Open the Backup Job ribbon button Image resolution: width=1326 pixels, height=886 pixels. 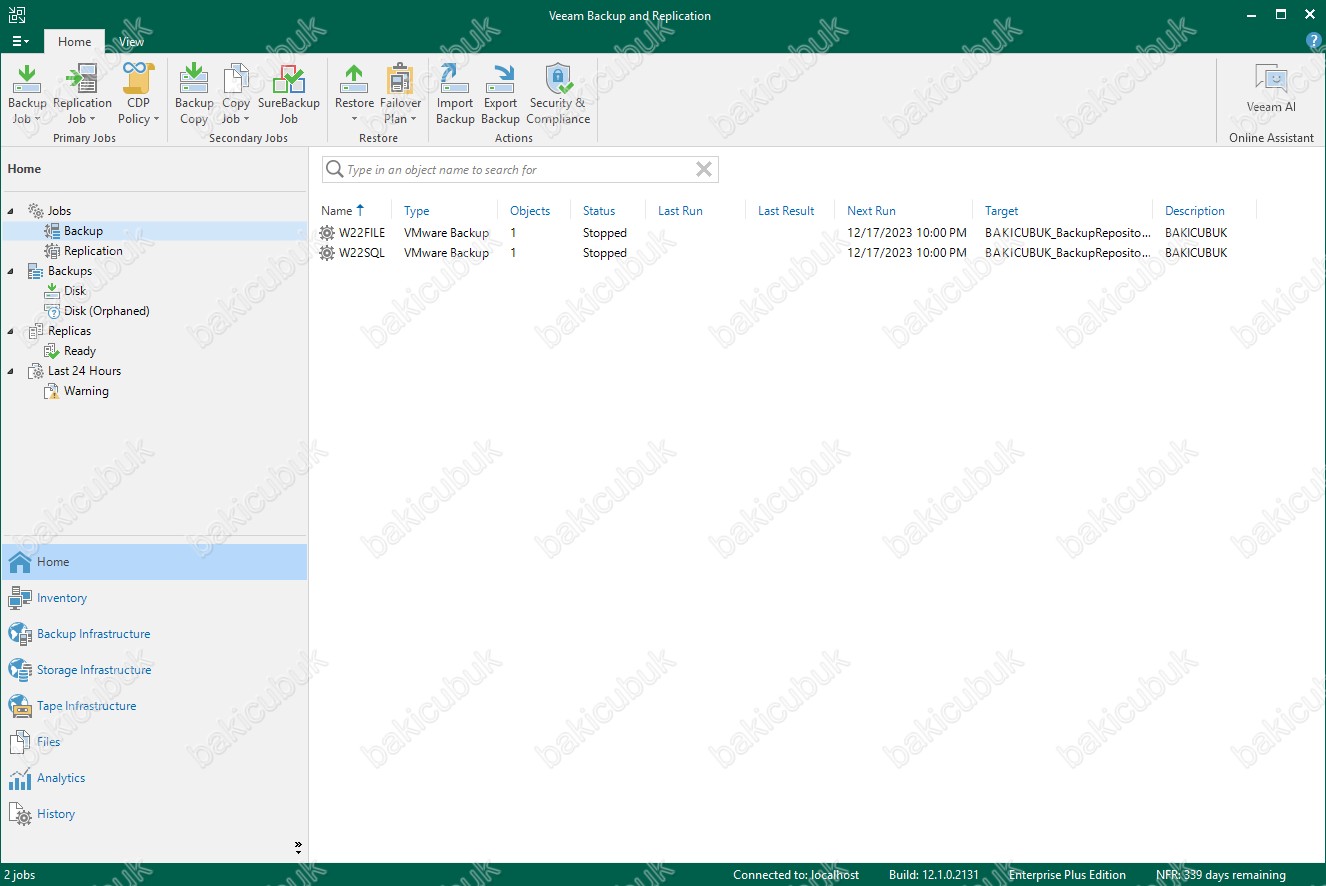(x=27, y=94)
